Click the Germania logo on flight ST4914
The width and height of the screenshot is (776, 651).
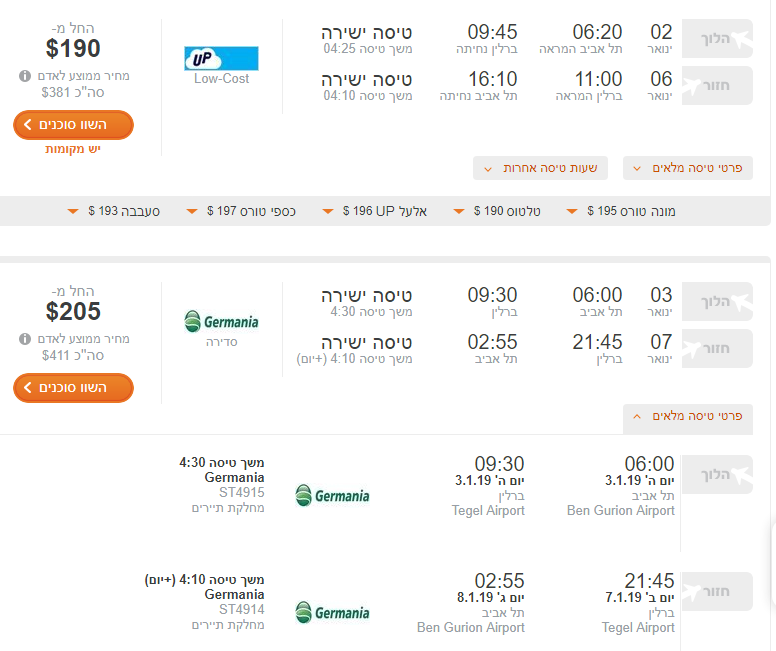[332, 612]
